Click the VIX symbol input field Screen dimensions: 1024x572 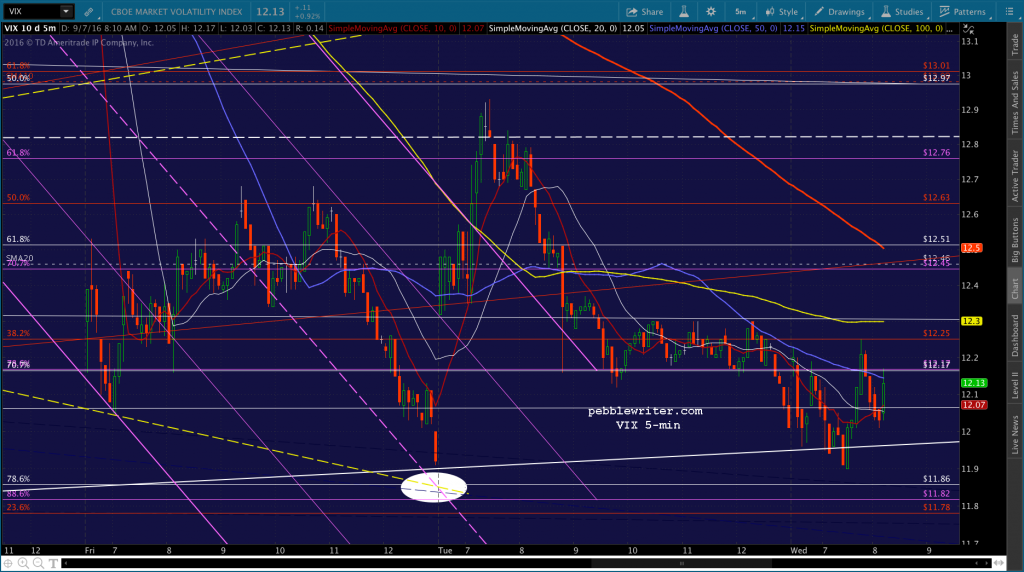(32, 11)
